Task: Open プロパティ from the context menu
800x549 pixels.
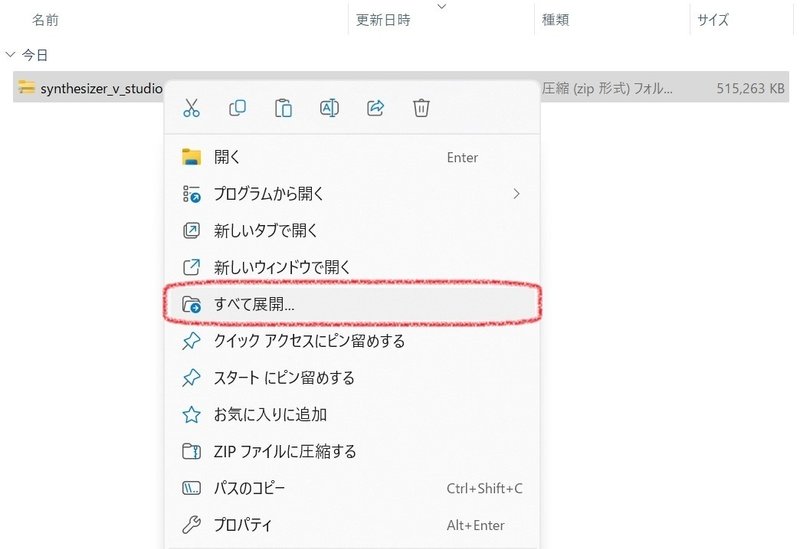Action: (x=352, y=525)
